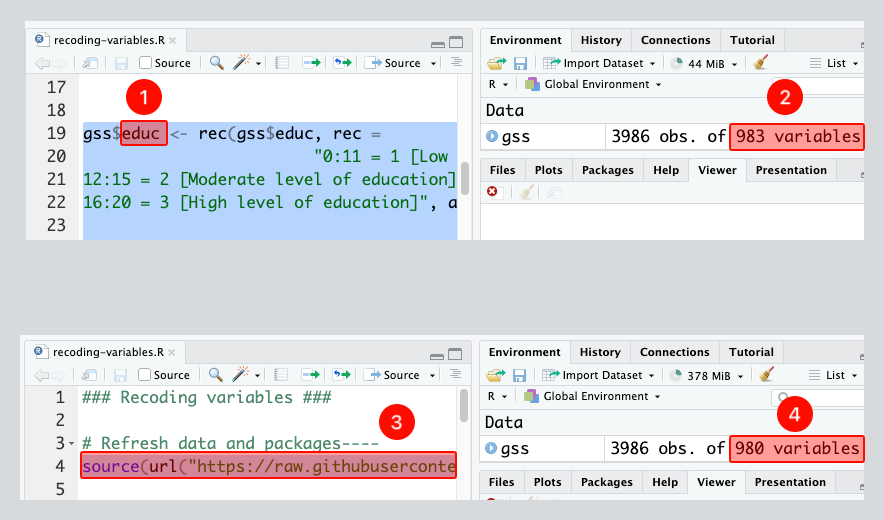The width and height of the screenshot is (884, 520).
Task: Click the save icon in lower script editor toolbar
Action: pos(120,375)
